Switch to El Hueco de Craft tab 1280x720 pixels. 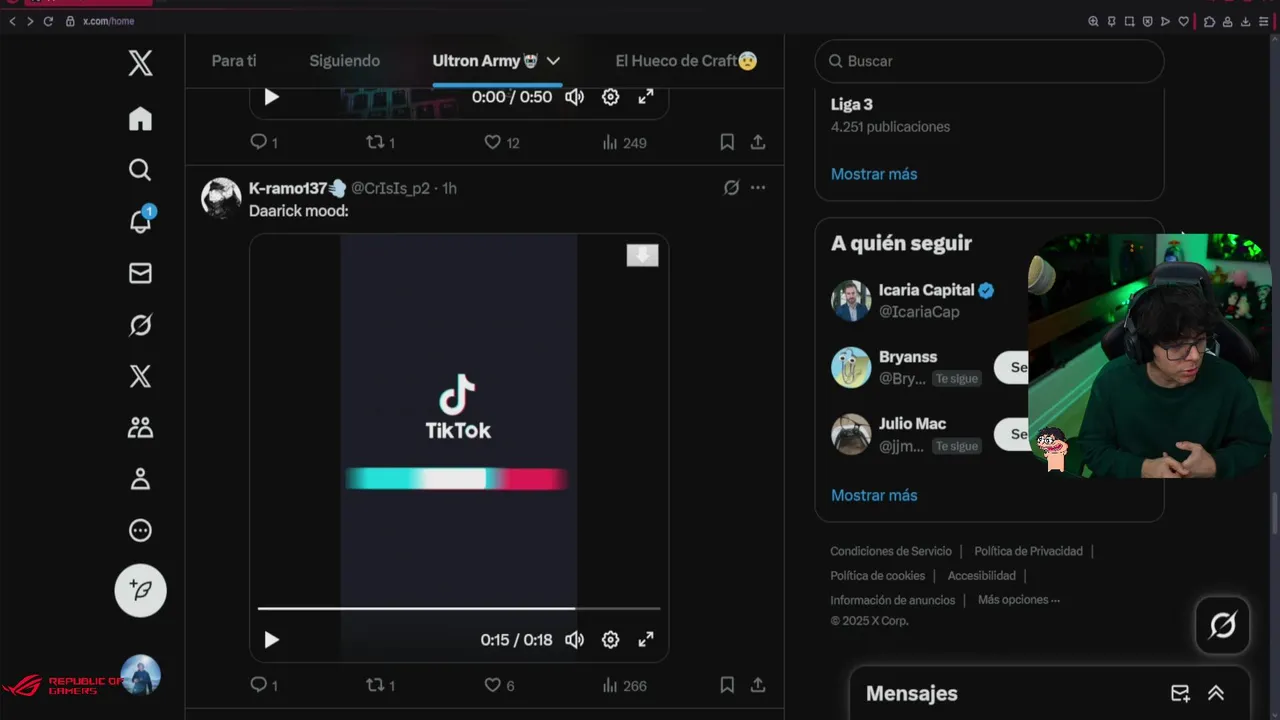pos(686,61)
